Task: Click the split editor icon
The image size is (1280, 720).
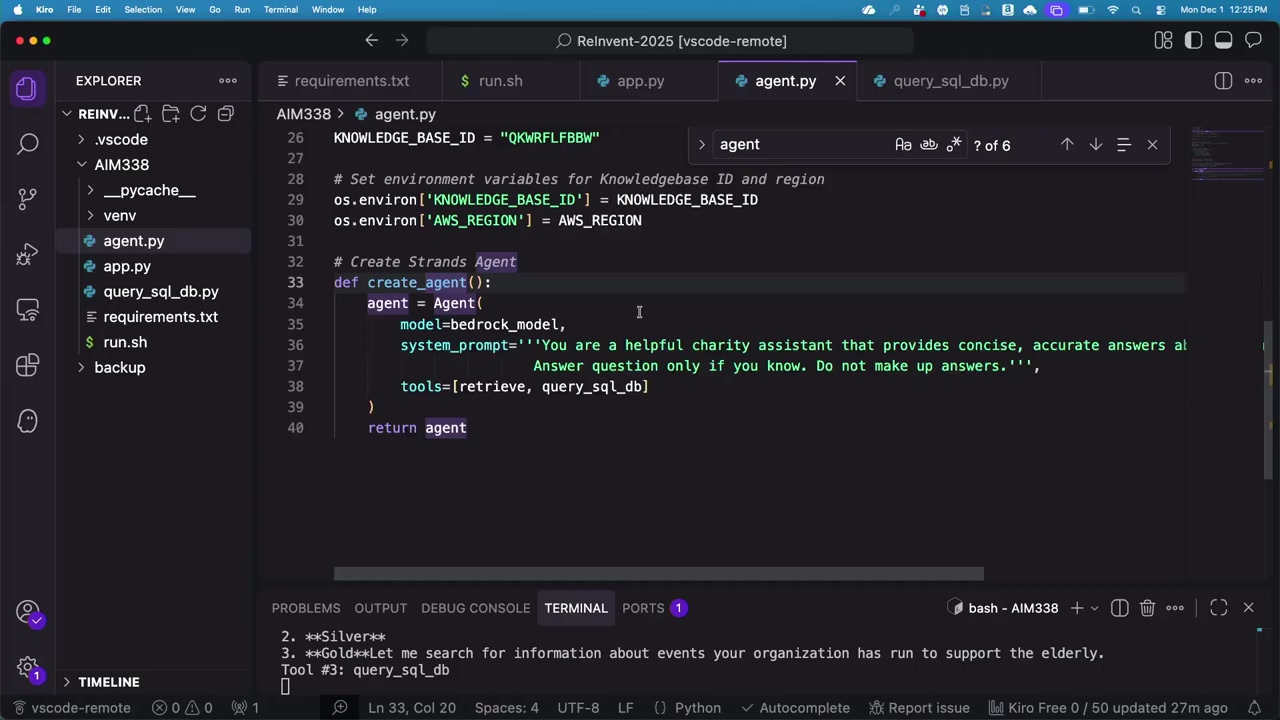Action: [x=1223, y=81]
